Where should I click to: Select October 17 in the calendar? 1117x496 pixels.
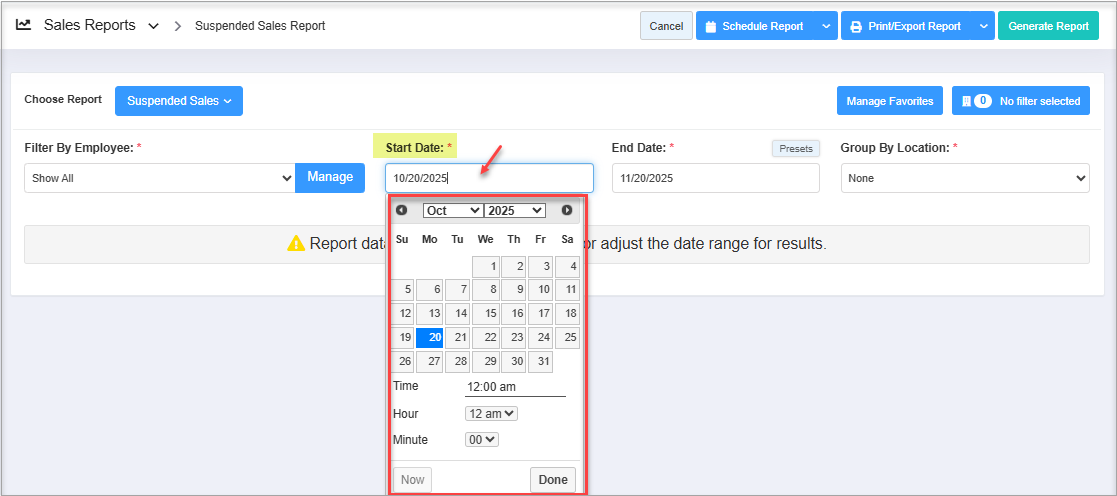point(541,314)
